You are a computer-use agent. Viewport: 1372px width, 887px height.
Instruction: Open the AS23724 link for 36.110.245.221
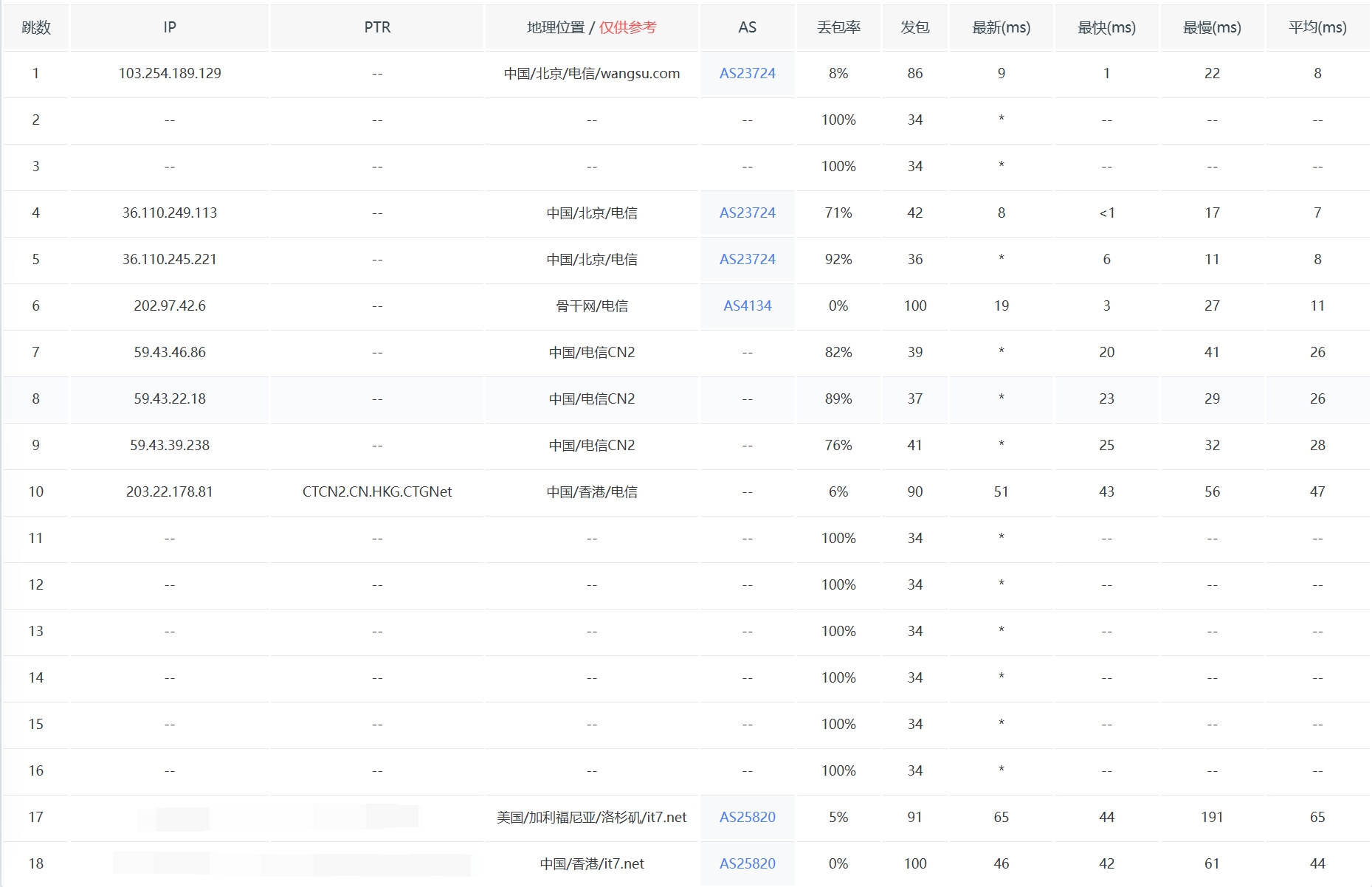[x=747, y=259]
